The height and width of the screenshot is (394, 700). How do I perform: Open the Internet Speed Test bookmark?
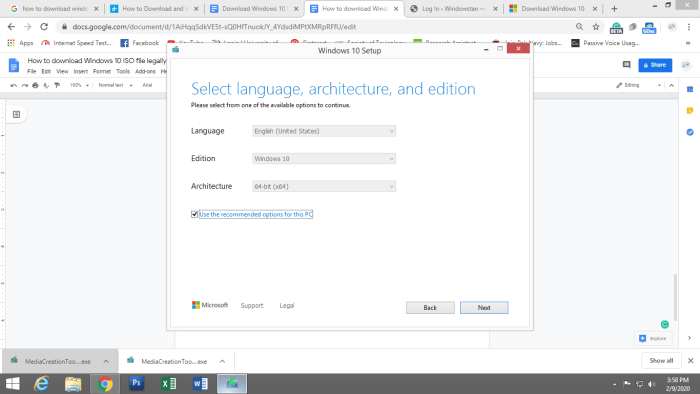76,43
